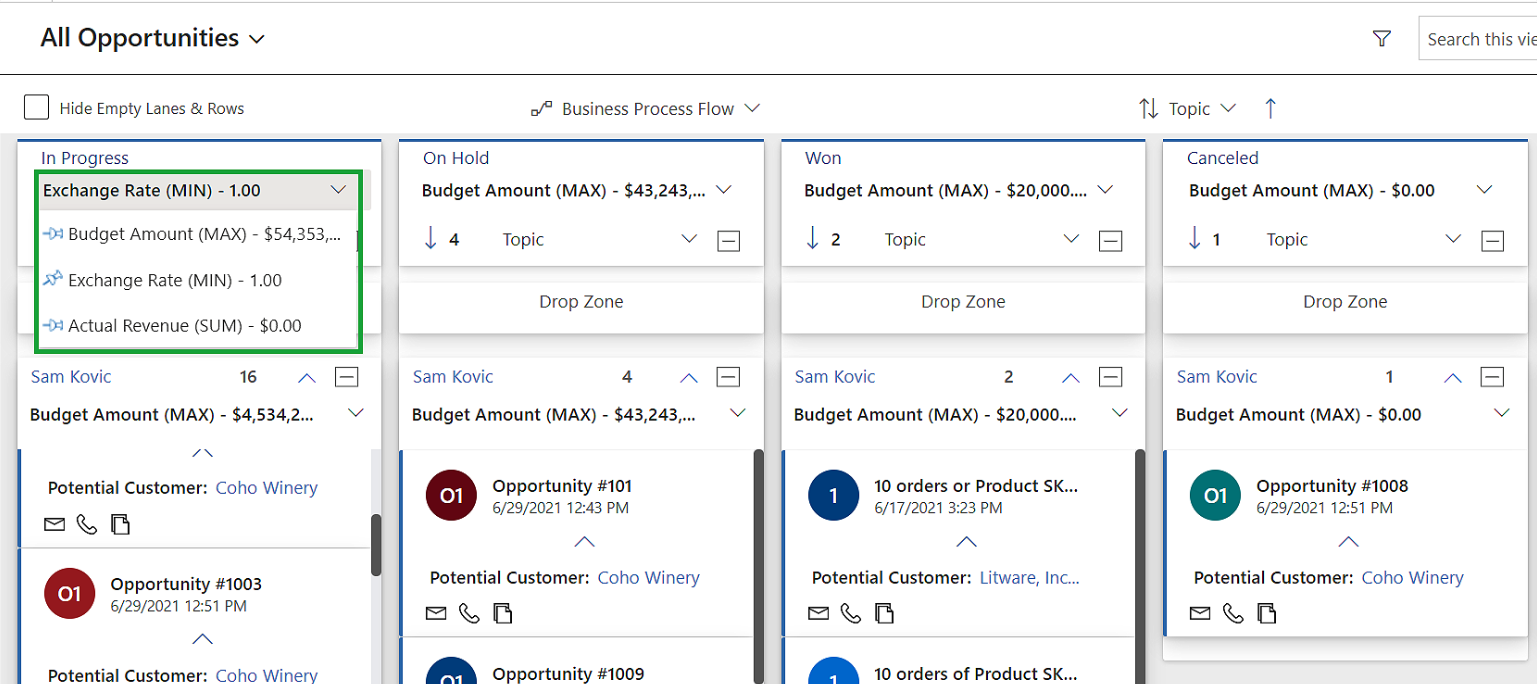The height and width of the screenshot is (684, 1537).
Task: Click the copy icon on Opportunity #101 card
Action: (x=502, y=613)
